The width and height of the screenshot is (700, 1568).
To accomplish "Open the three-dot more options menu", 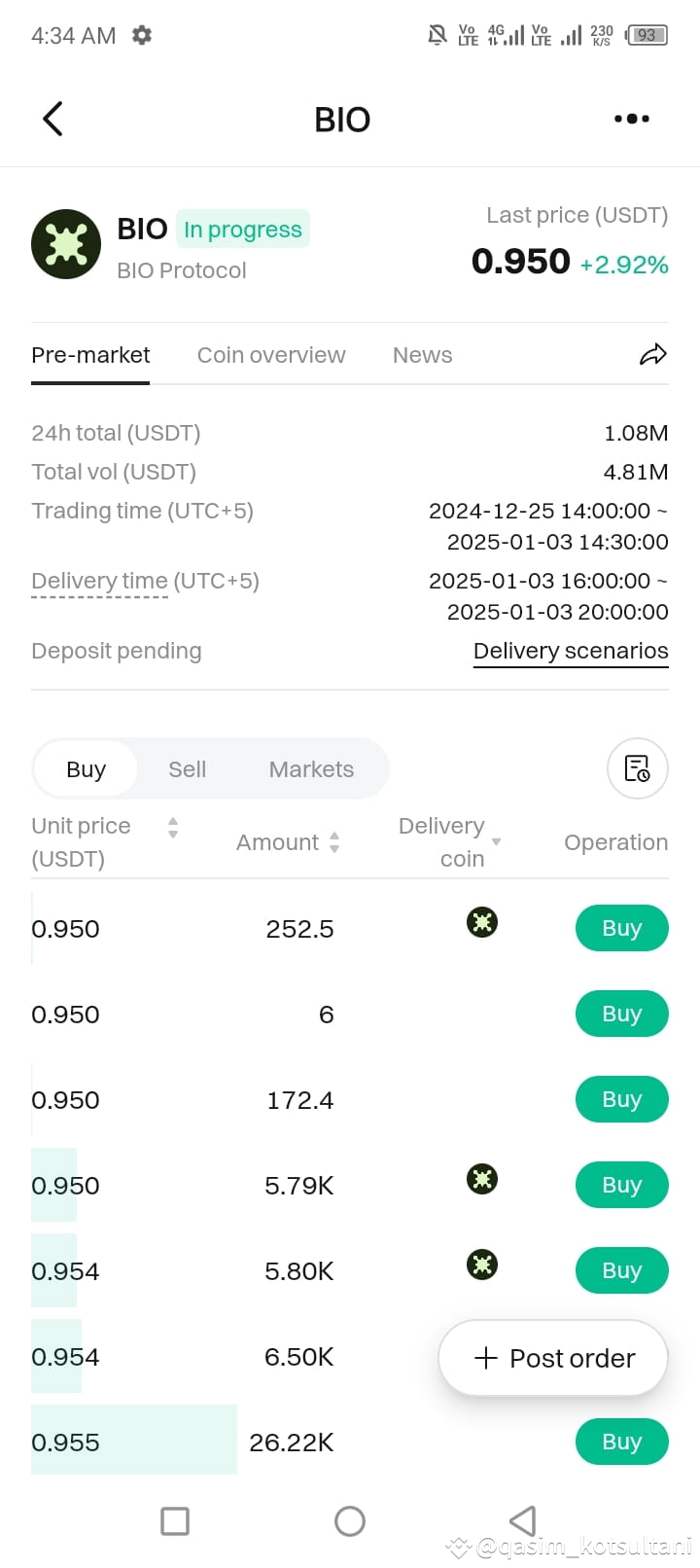I will 632,119.
